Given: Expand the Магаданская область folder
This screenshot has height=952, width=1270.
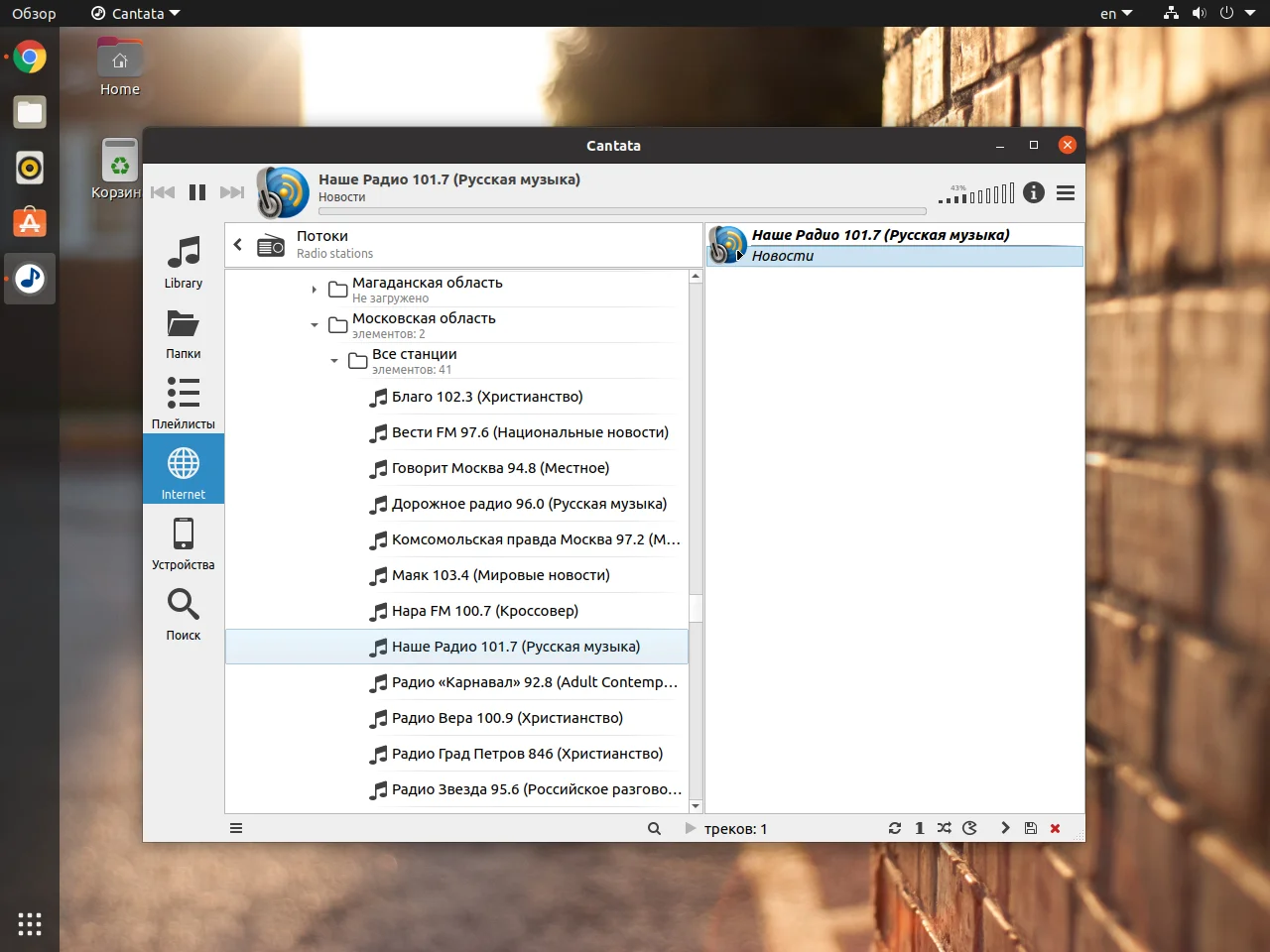Looking at the screenshot, I should [x=315, y=290].
